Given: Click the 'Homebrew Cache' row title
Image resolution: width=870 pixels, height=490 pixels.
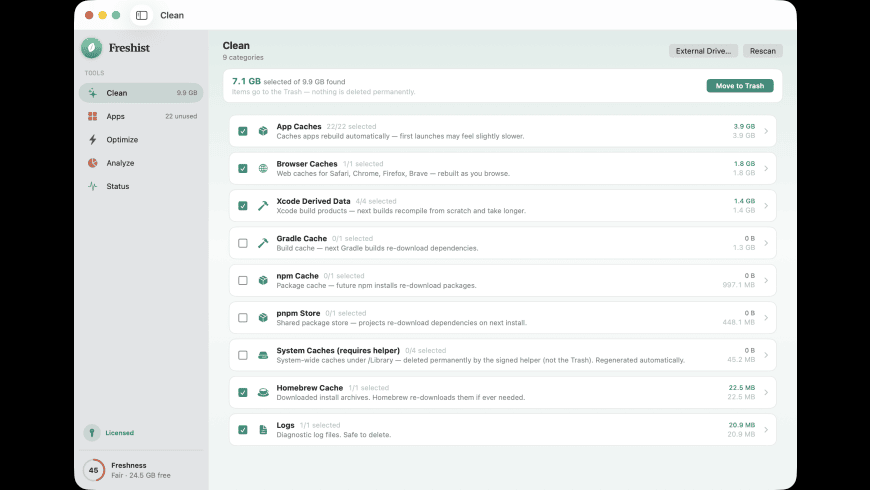Looking at the screenshot, I should click(310, 387).
